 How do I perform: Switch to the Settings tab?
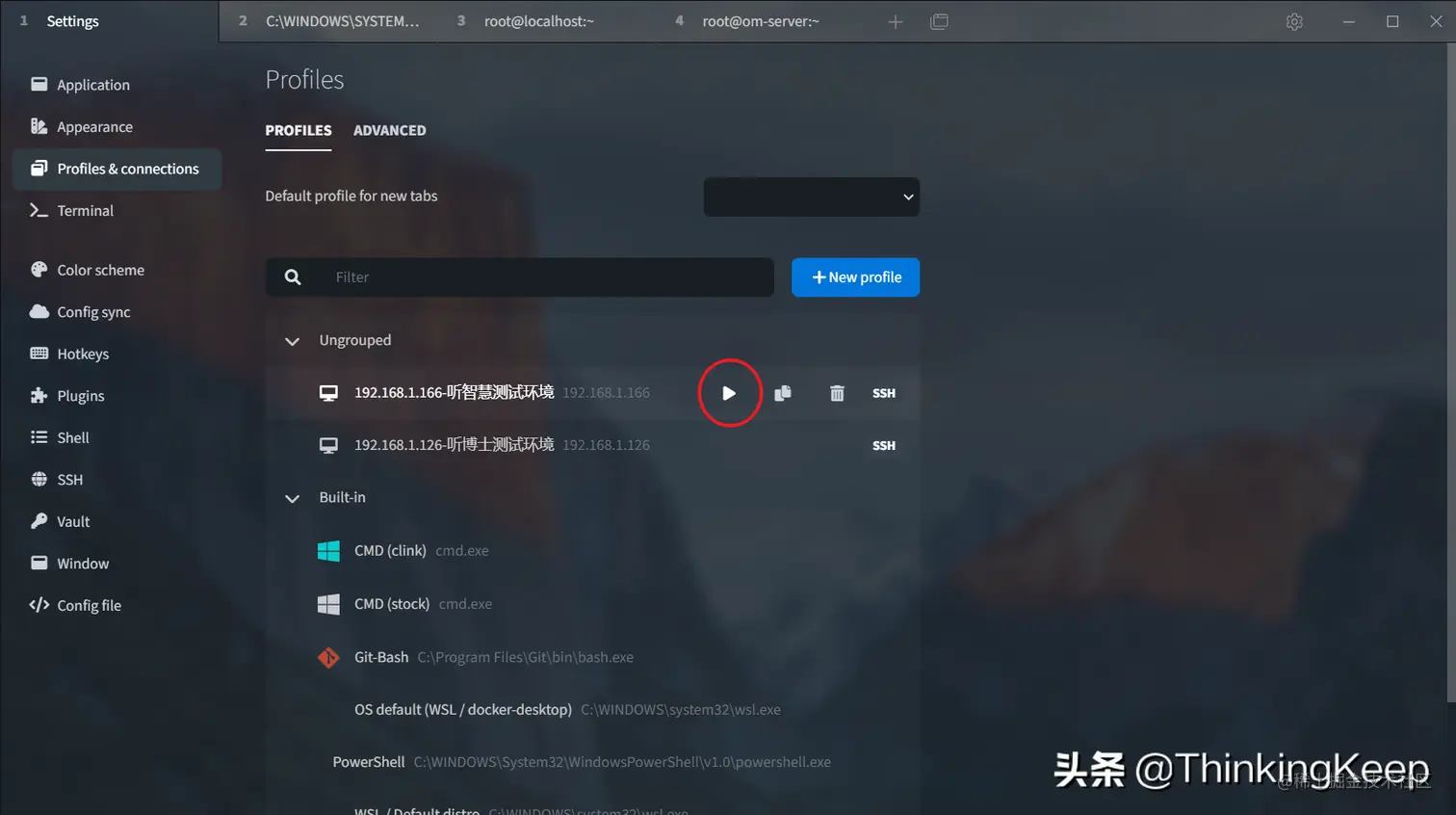tap(109, 21)
